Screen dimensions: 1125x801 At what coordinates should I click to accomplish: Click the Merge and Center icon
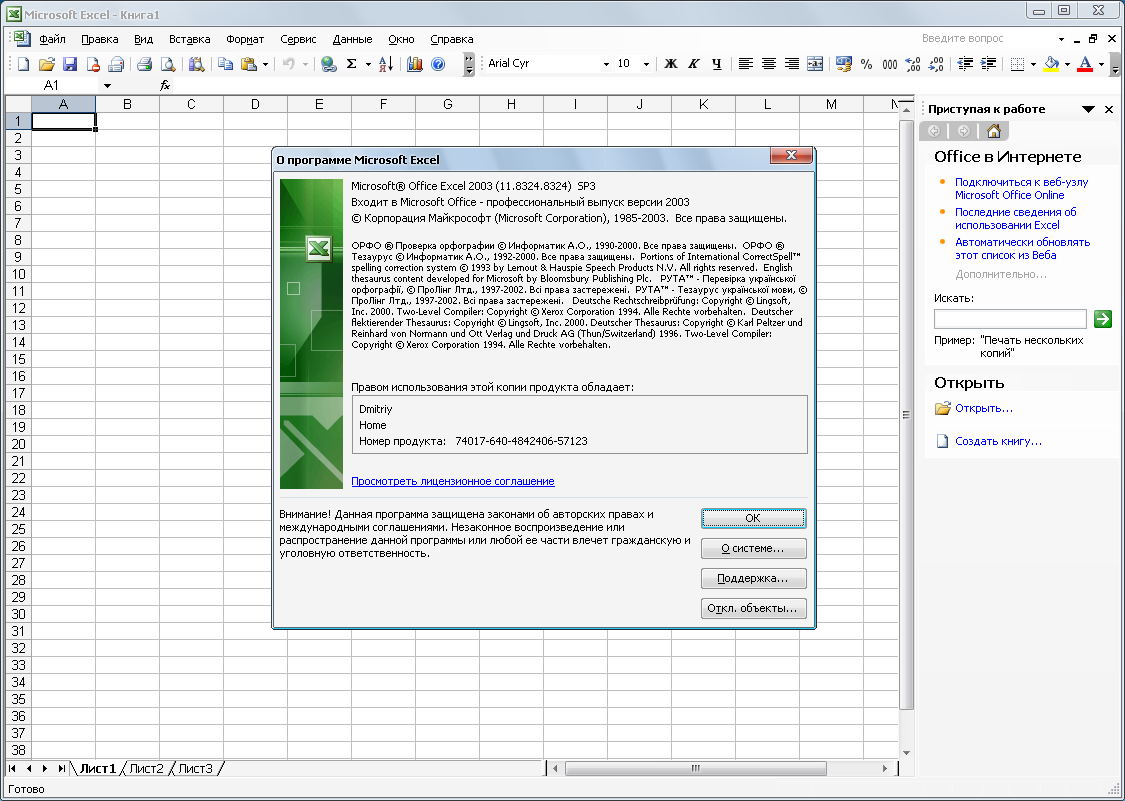pos(815,64)
